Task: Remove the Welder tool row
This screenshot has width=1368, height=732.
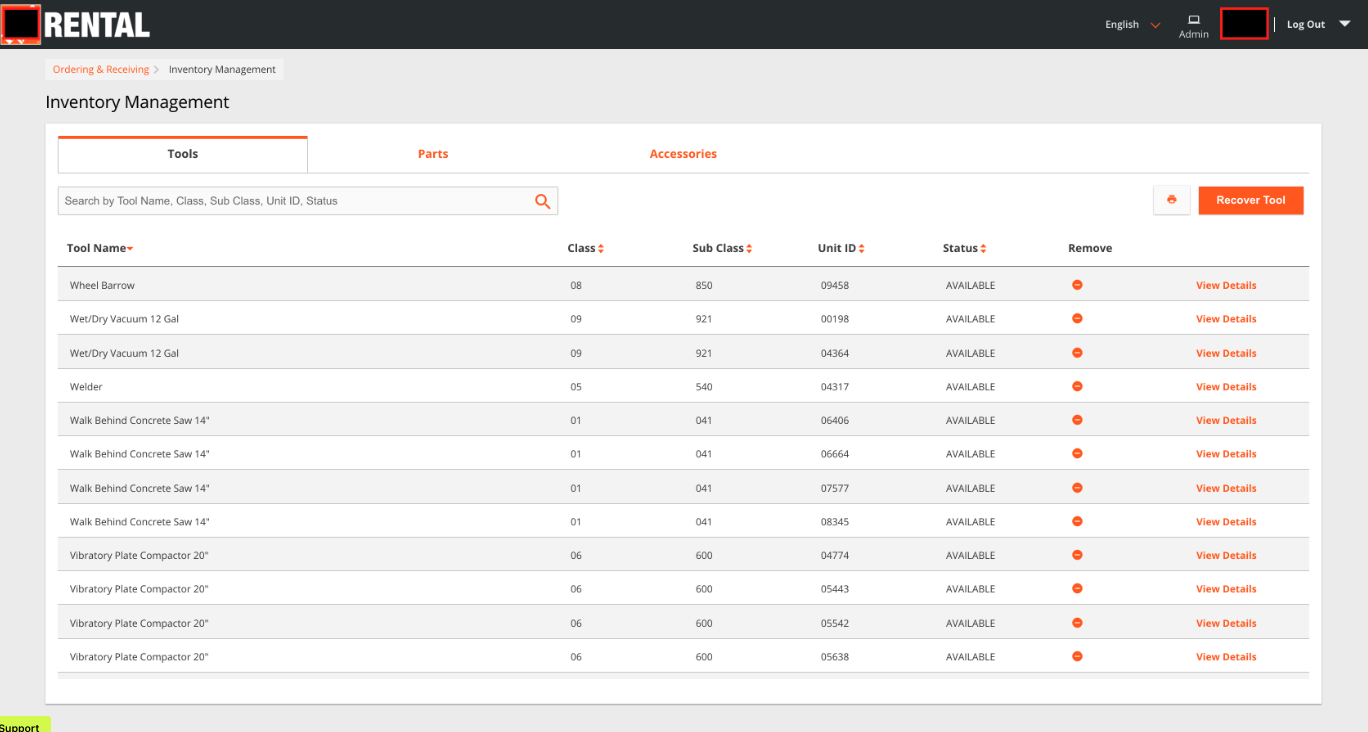Action: tap(1077, 386)
